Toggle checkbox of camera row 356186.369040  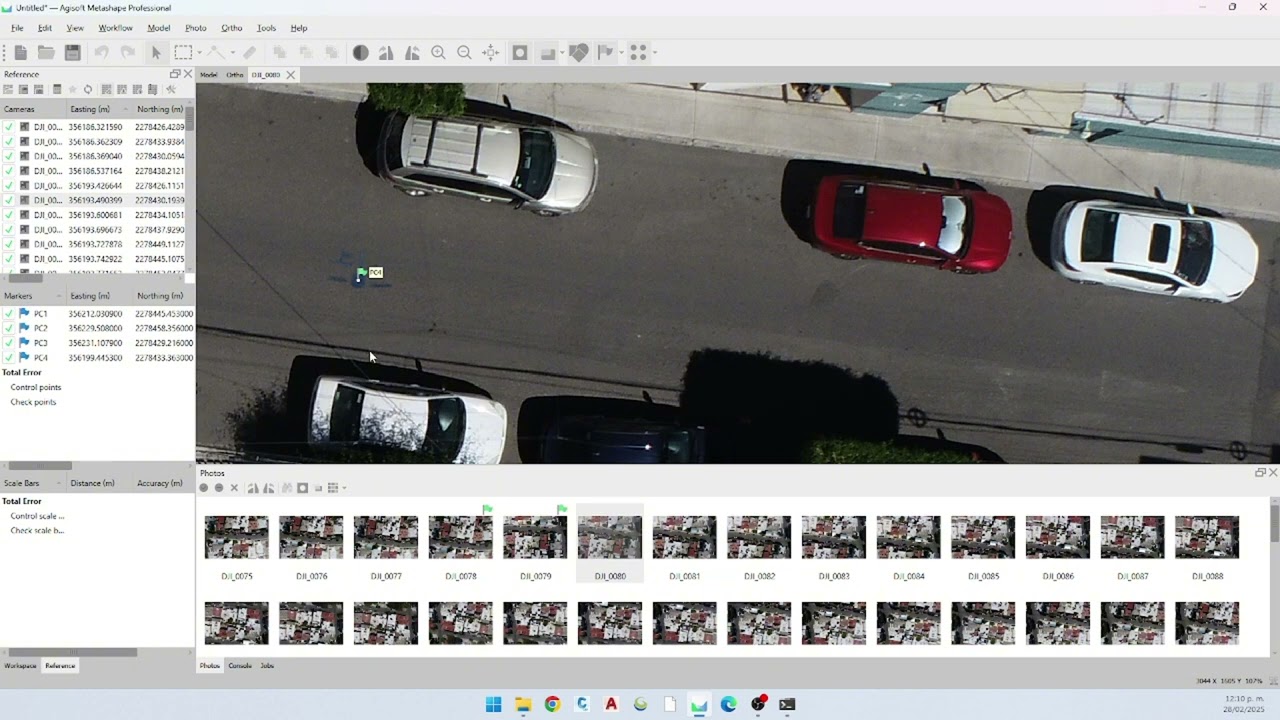(x=9, y=156)
